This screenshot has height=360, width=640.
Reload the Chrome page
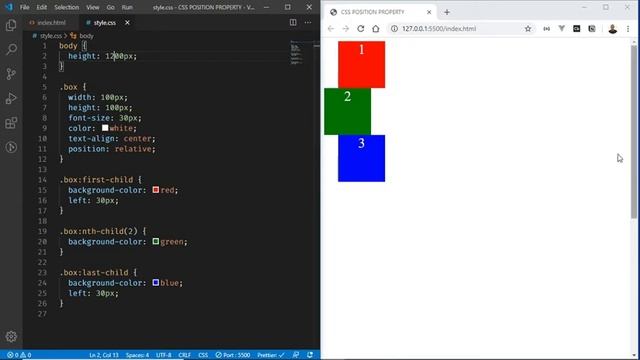360,29
